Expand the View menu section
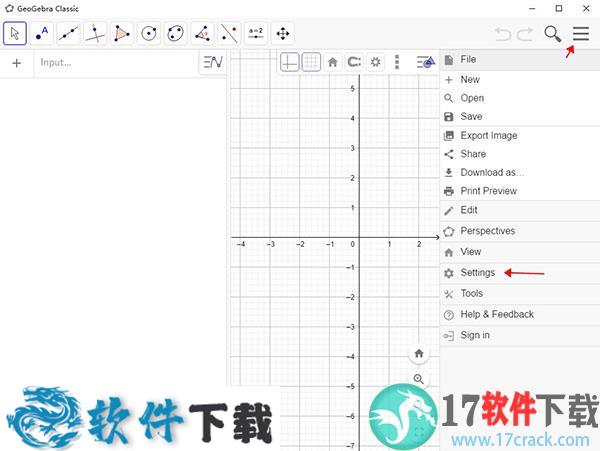The height and width of the screenshot is (451, 600). tap(520, 252)
